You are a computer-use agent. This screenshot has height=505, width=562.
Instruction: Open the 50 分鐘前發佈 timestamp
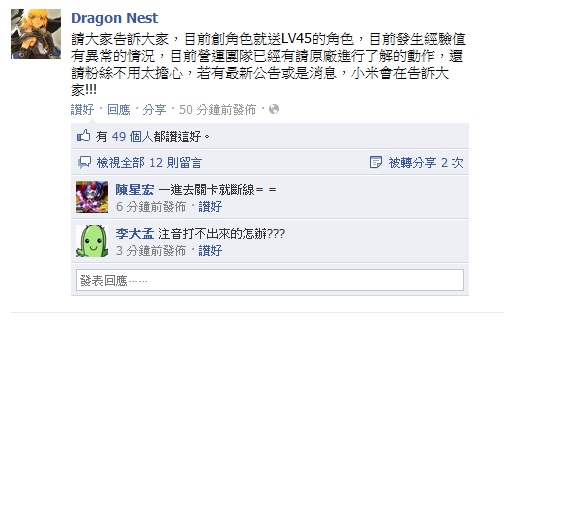(217, 109)
